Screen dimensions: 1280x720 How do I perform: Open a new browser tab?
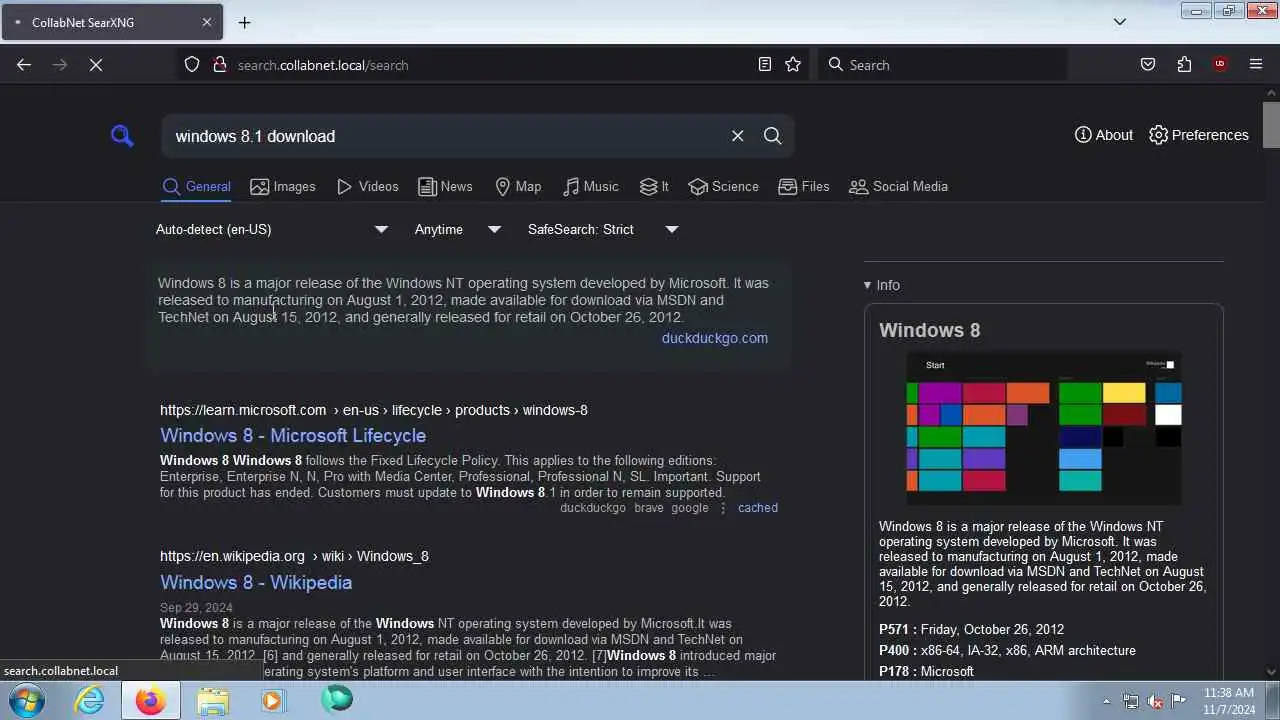(x=244, y=22)
